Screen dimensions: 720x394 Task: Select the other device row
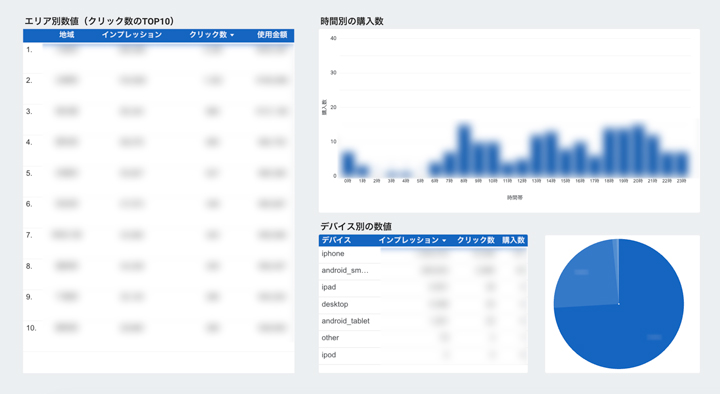tap(423, 338)
